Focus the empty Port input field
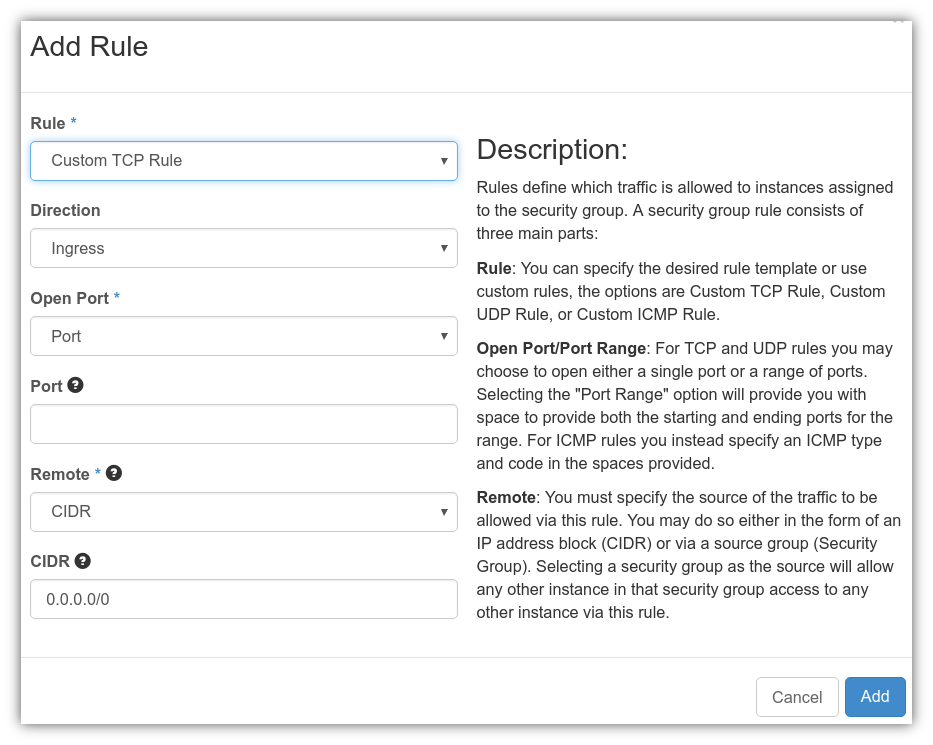This screenshot has width=933, height=745. 244,424
